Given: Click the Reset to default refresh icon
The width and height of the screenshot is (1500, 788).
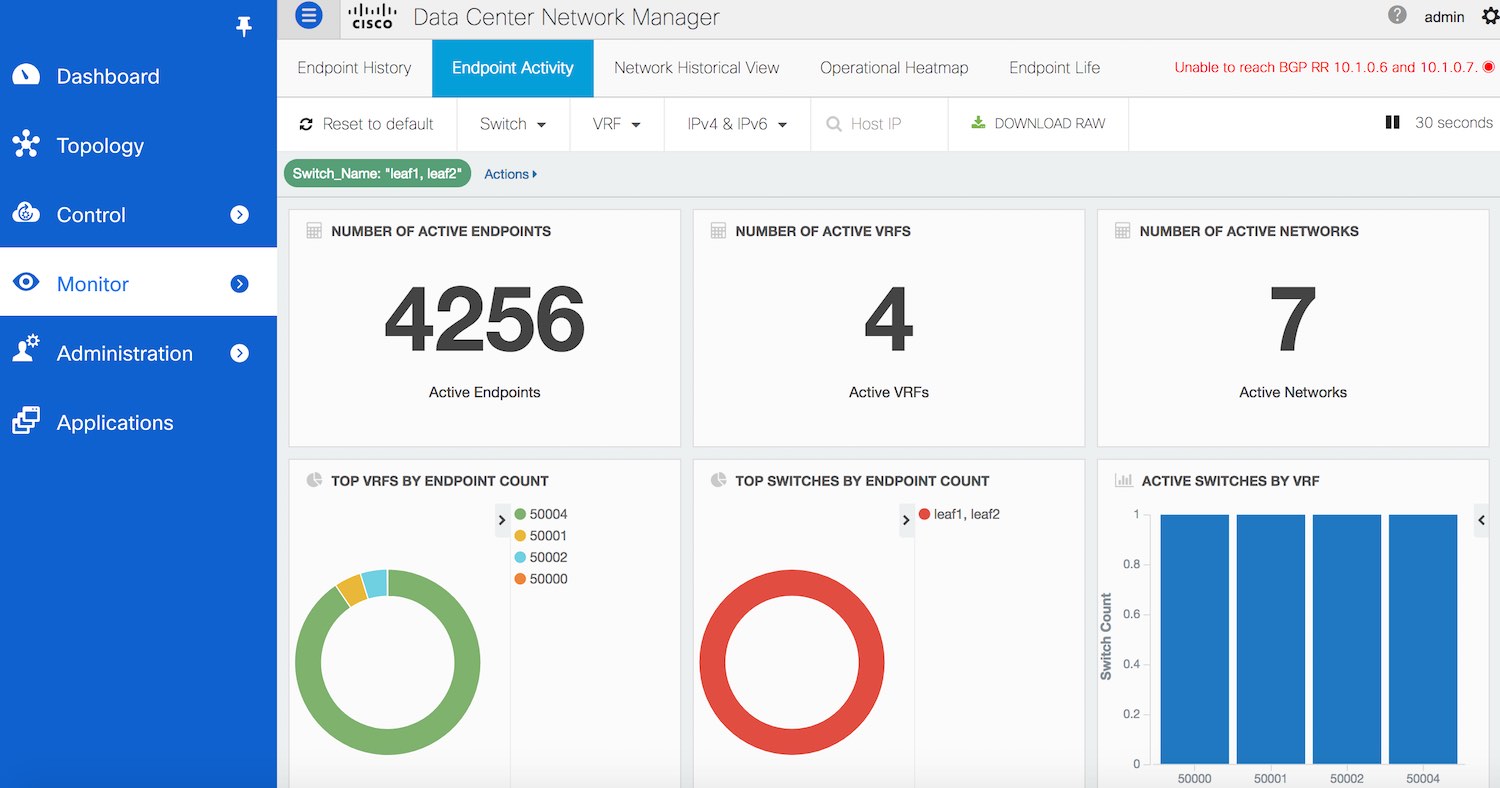Looking at the screenshot, I should [x=306, y=124].
